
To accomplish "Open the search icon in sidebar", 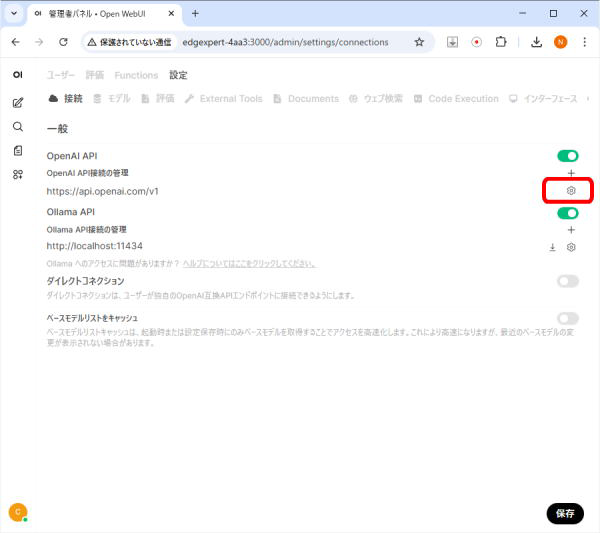I will click(18, 127).
